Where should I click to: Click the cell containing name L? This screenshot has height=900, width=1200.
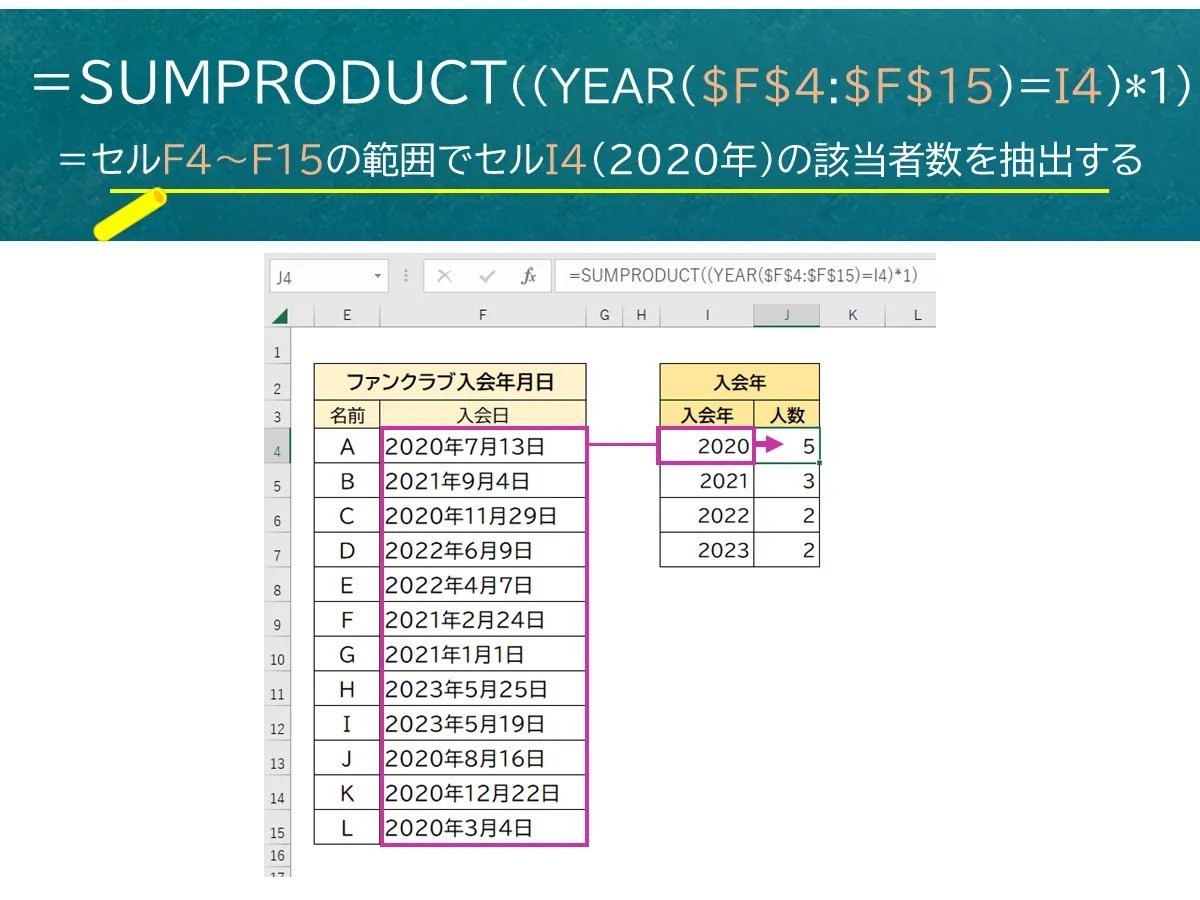(x=346, y=827)
